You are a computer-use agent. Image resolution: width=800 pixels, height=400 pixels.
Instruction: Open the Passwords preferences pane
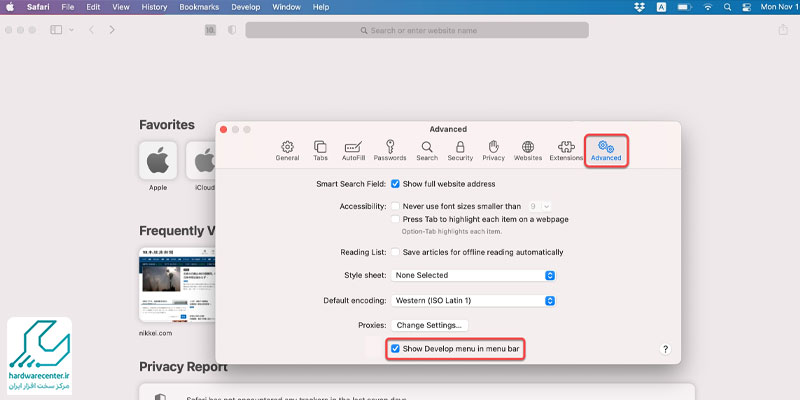(x=390, y=151)
